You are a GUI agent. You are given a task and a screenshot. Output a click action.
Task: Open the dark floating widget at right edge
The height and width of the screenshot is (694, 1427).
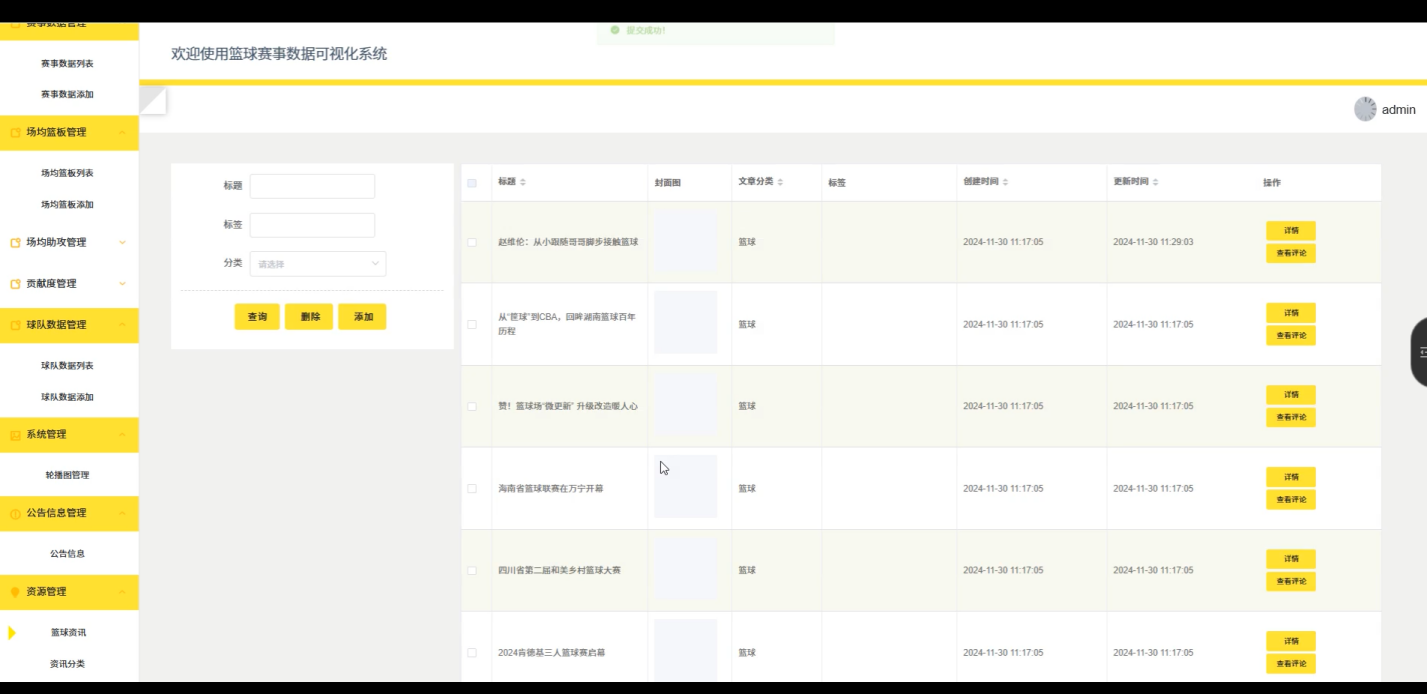[x=1419, y=352]
